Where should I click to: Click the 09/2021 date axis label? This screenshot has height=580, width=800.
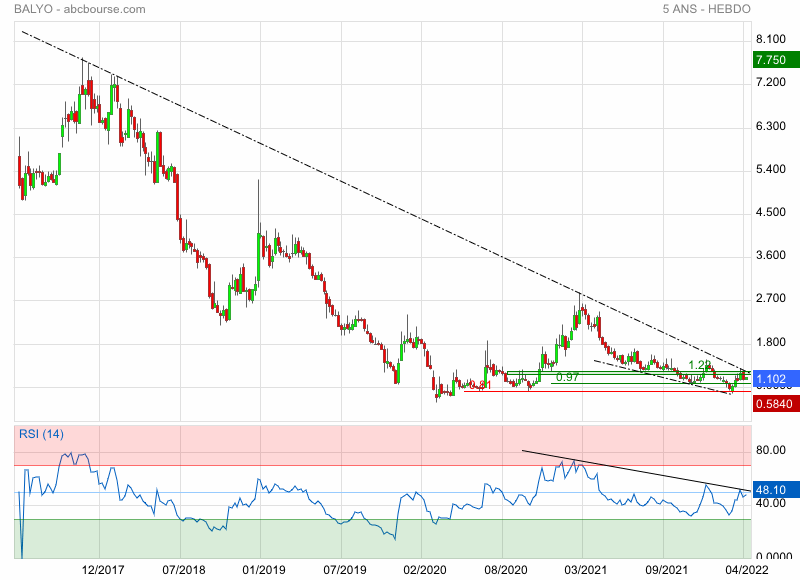(666, 570)
